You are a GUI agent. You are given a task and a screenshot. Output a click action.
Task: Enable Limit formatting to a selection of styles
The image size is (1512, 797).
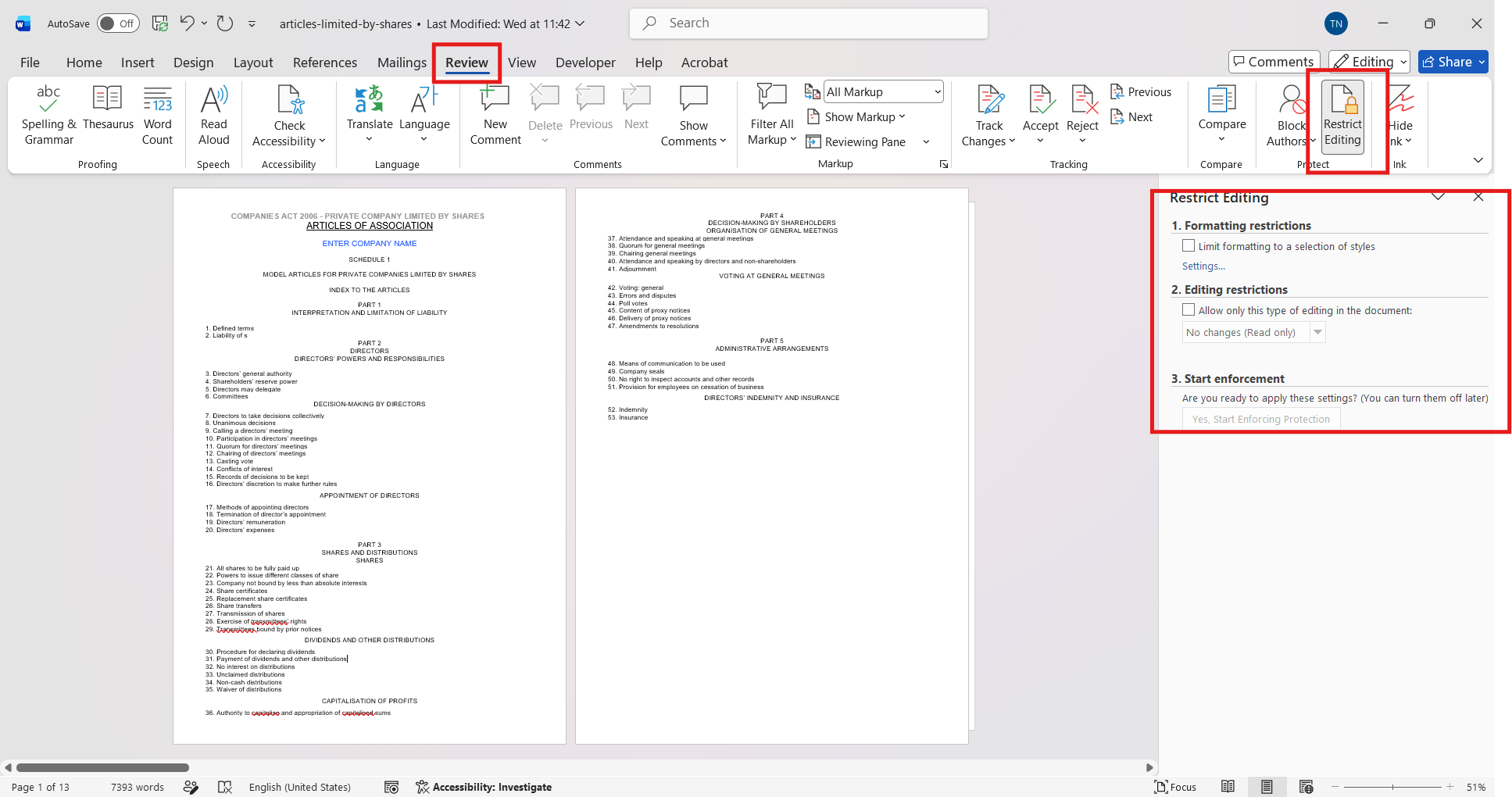tap(1189, 246)
